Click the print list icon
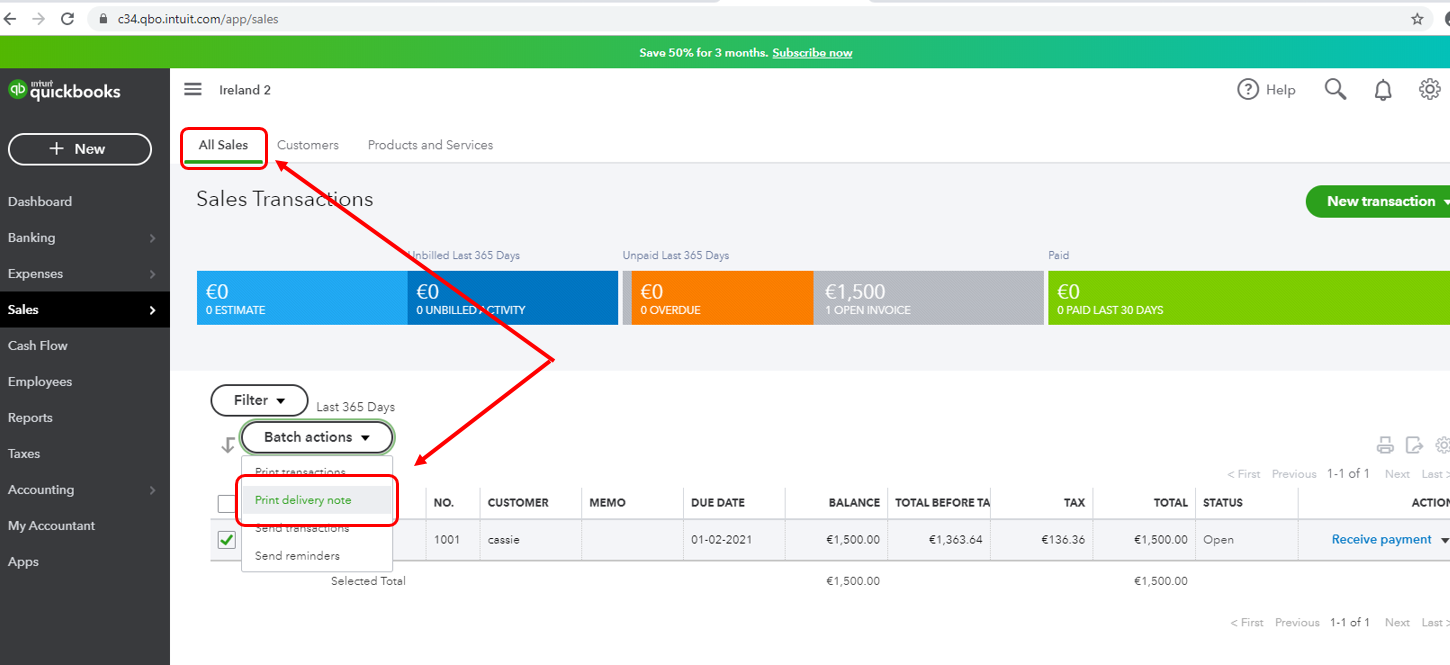1450x665 pixels. click(x=1385, y=445)
